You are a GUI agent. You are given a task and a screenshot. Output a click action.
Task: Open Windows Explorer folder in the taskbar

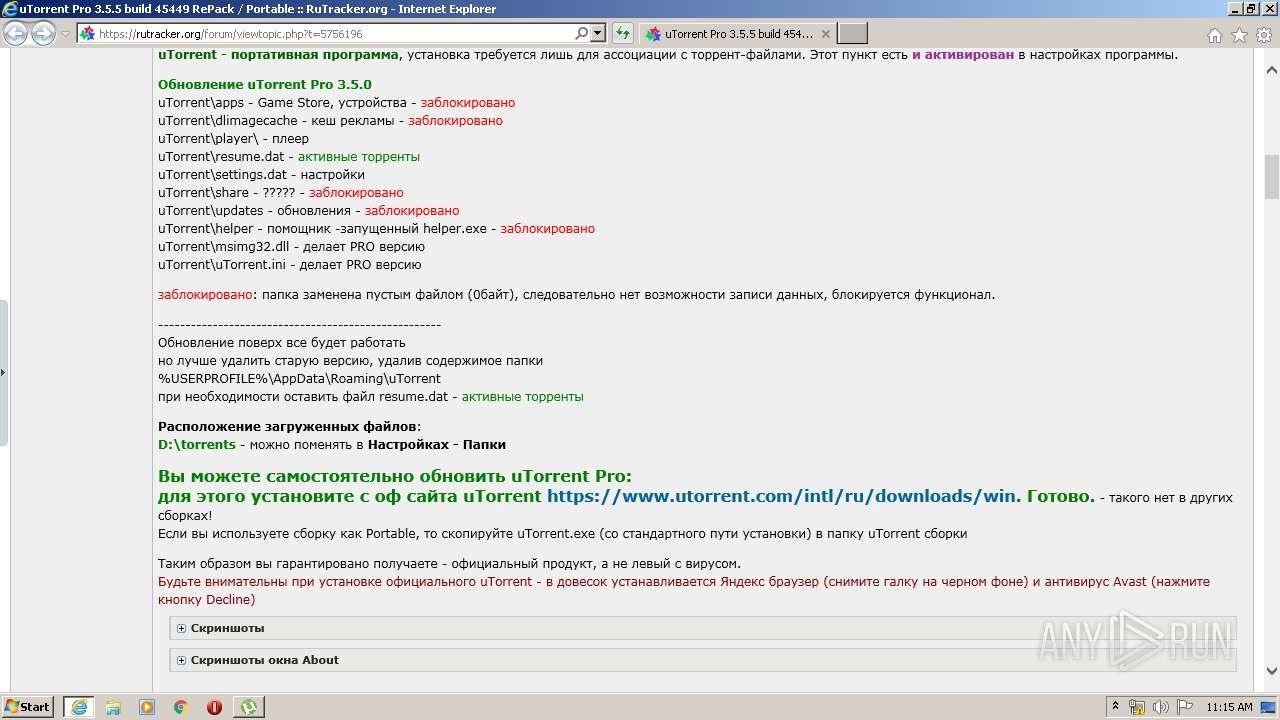[x=113, y=706]
